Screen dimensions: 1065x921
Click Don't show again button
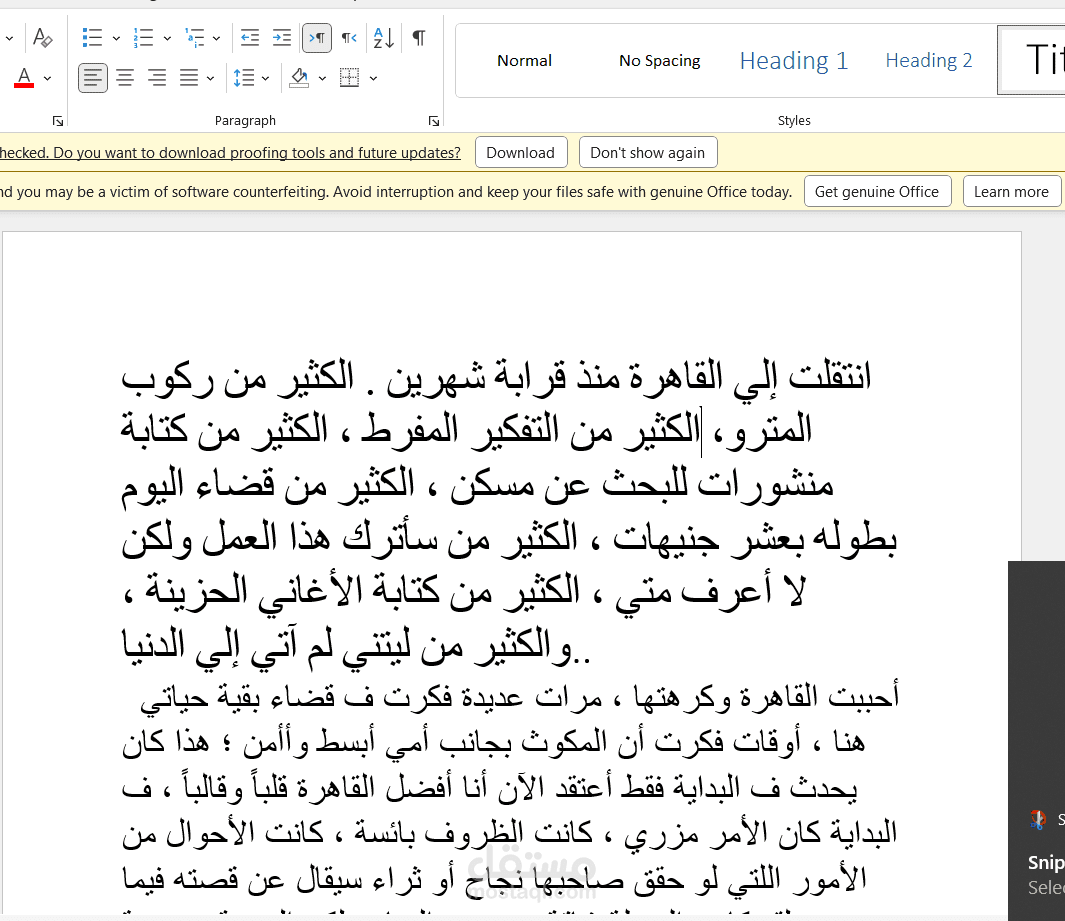tap(647, 152)
